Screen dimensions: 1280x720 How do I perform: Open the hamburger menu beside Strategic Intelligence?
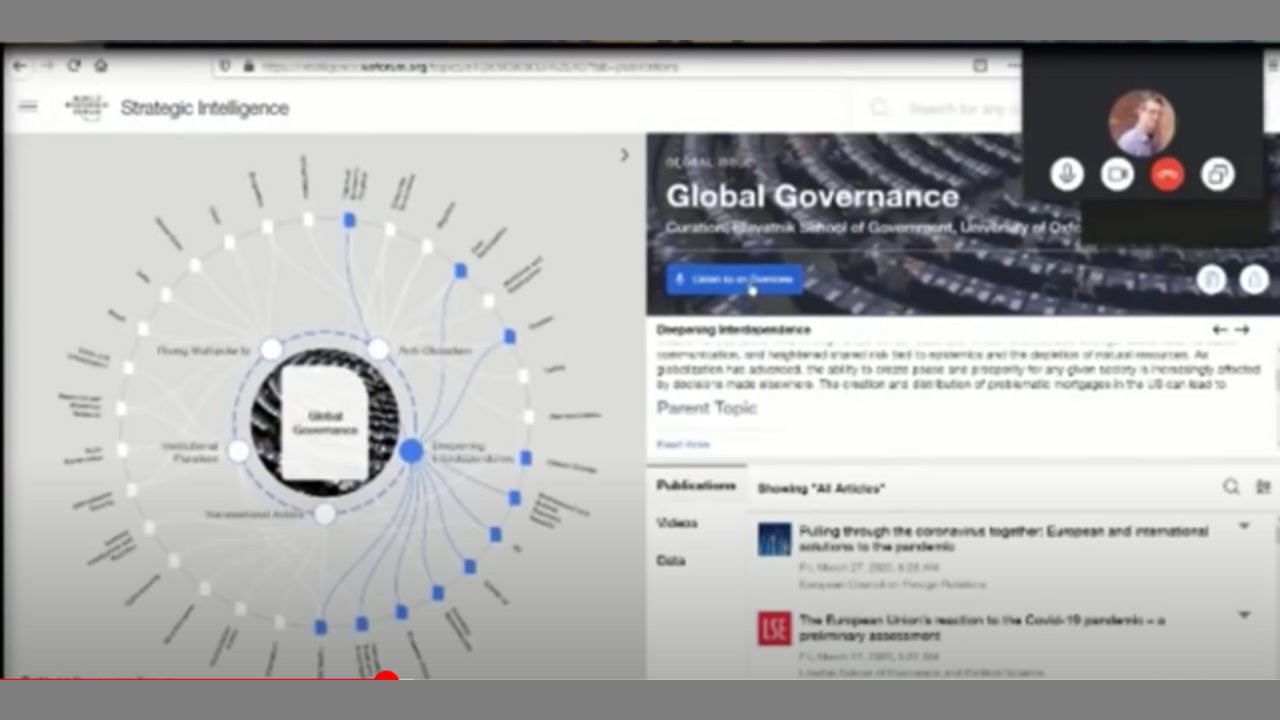[x=28, y=106]
